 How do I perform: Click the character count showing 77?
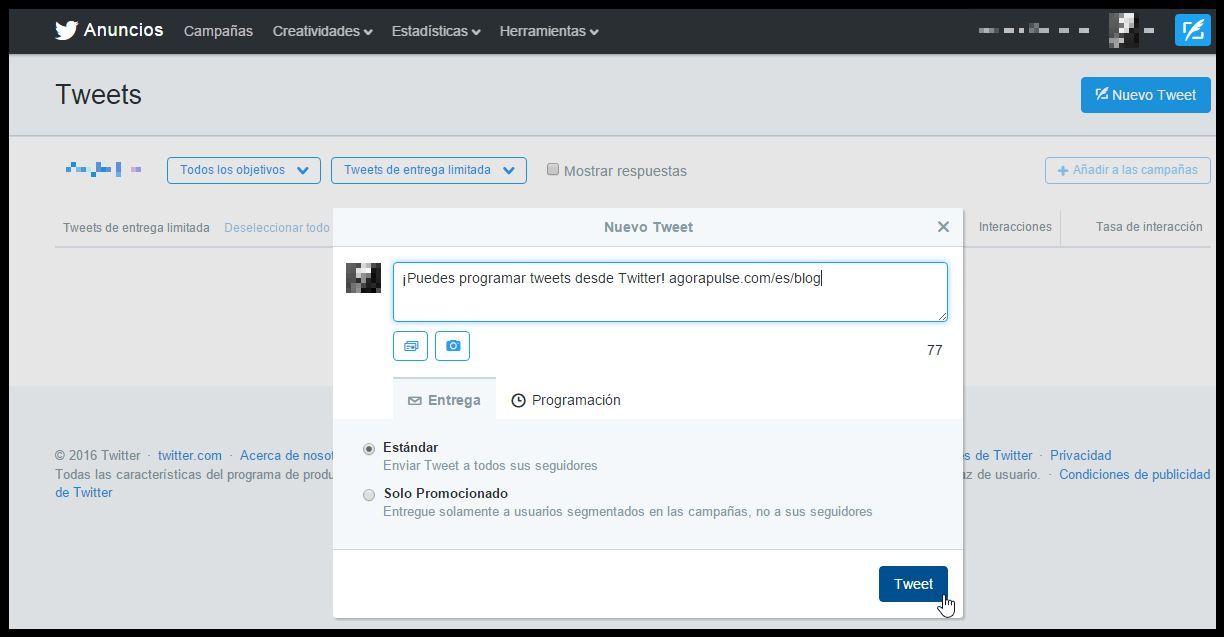[x=934, y=350]
